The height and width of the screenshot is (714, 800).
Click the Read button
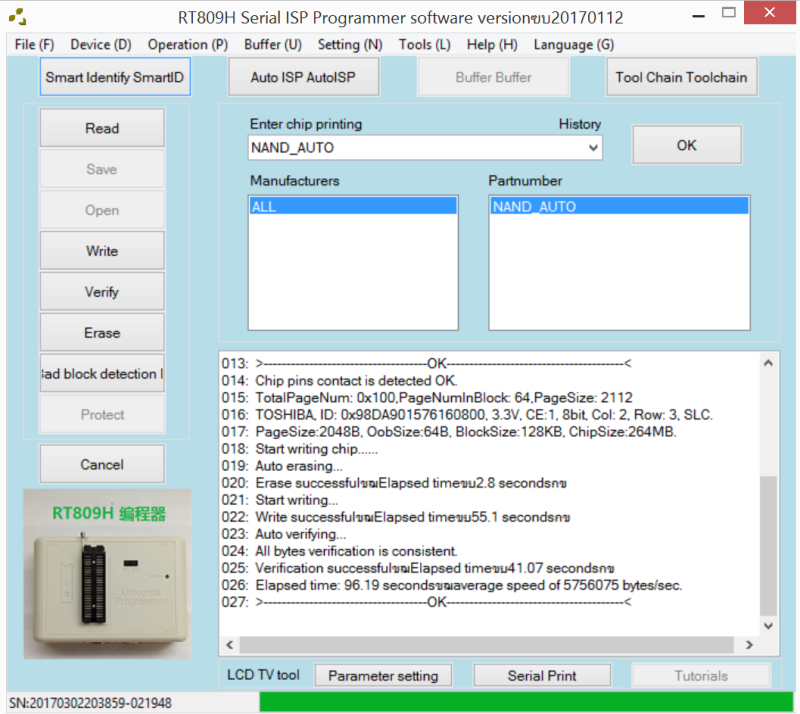point(101,127)
